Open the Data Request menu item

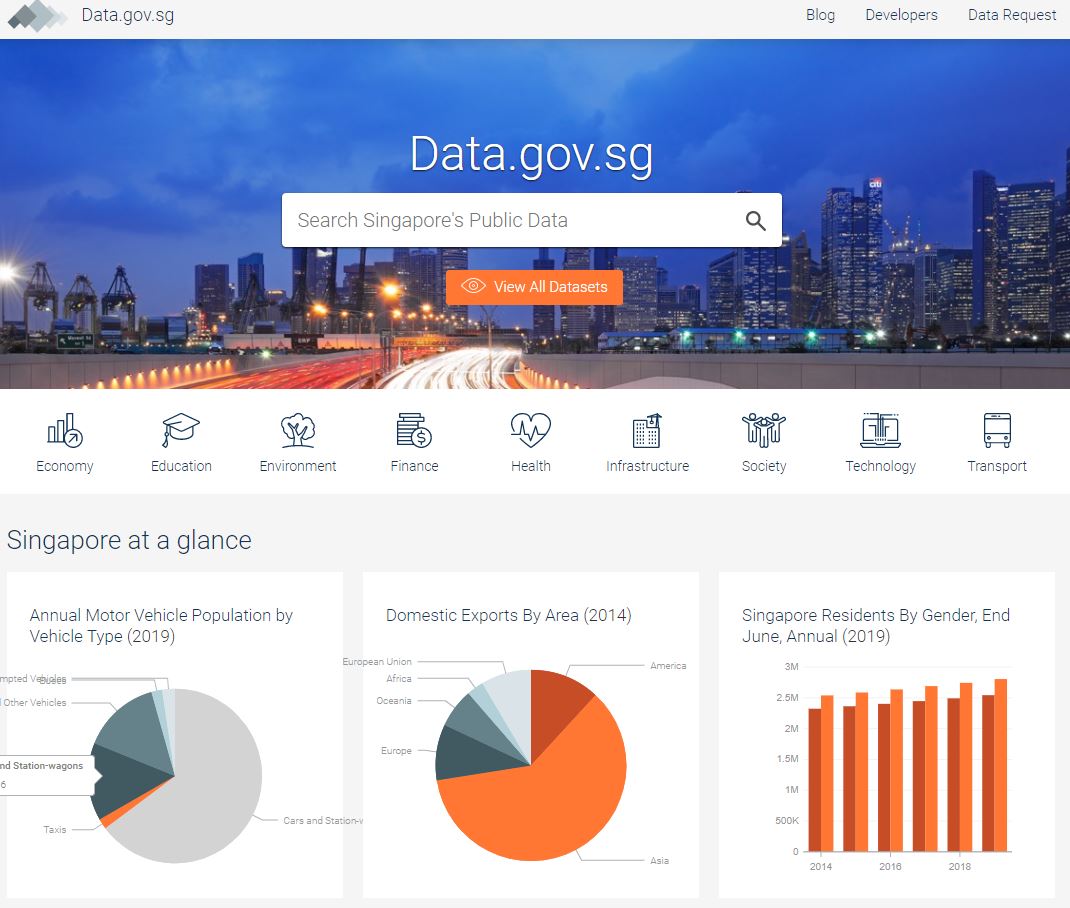click(x=1012, y=15)
